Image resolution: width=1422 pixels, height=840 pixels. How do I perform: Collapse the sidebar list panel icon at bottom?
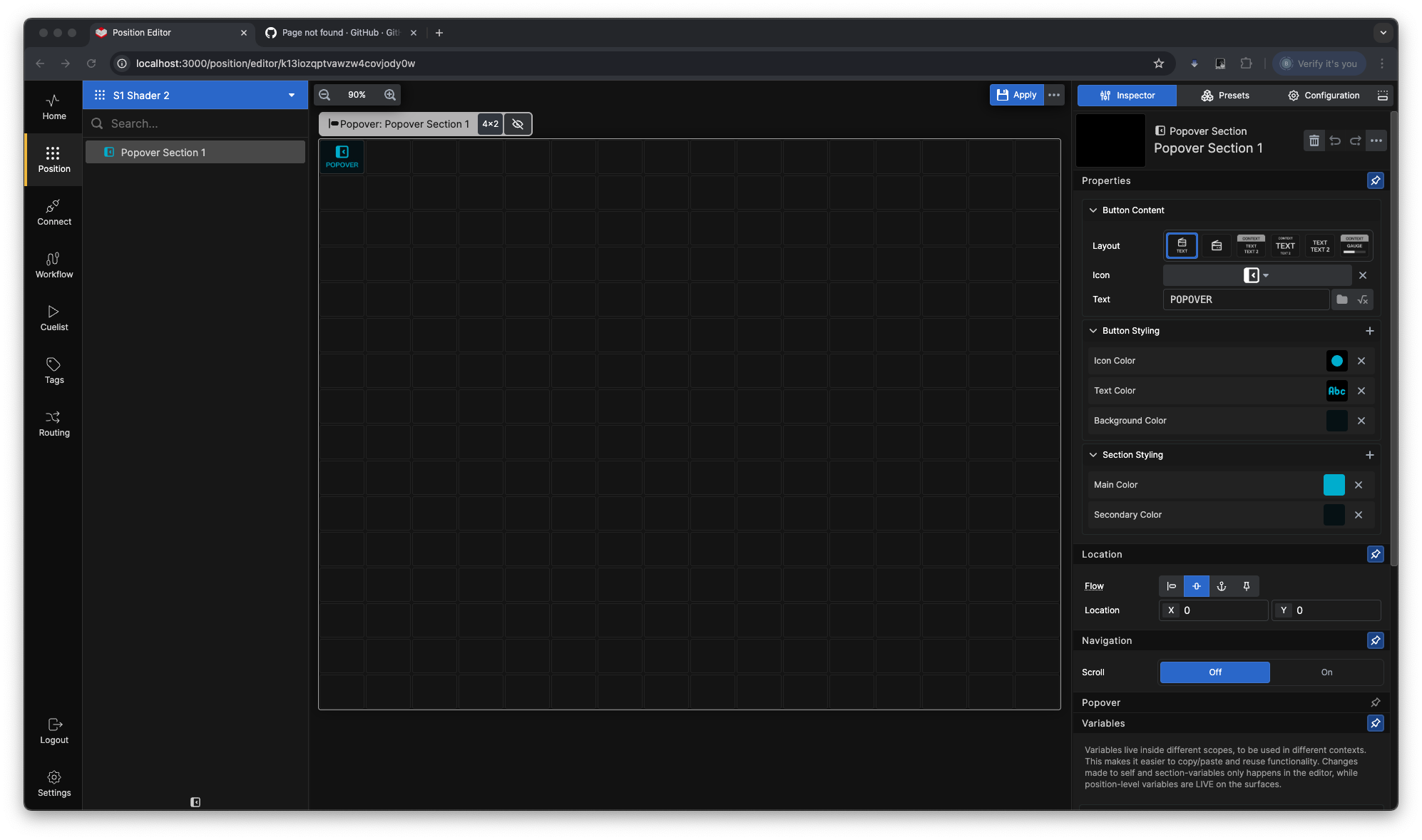click(195, 802)
